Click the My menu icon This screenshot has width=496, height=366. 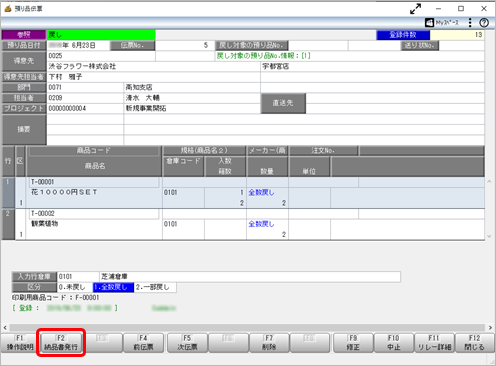(442, 23)
